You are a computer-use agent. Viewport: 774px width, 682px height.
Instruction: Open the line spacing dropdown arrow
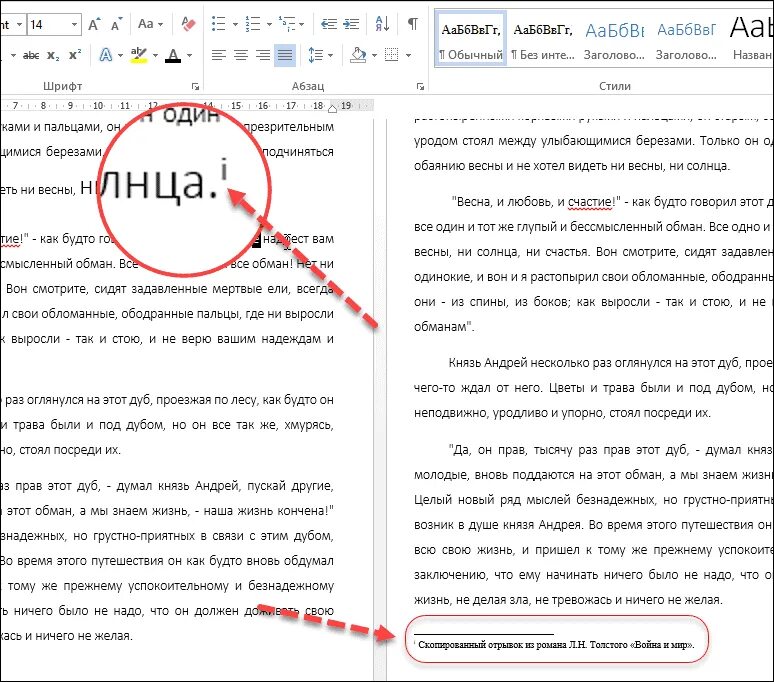(x=330, y=55)
